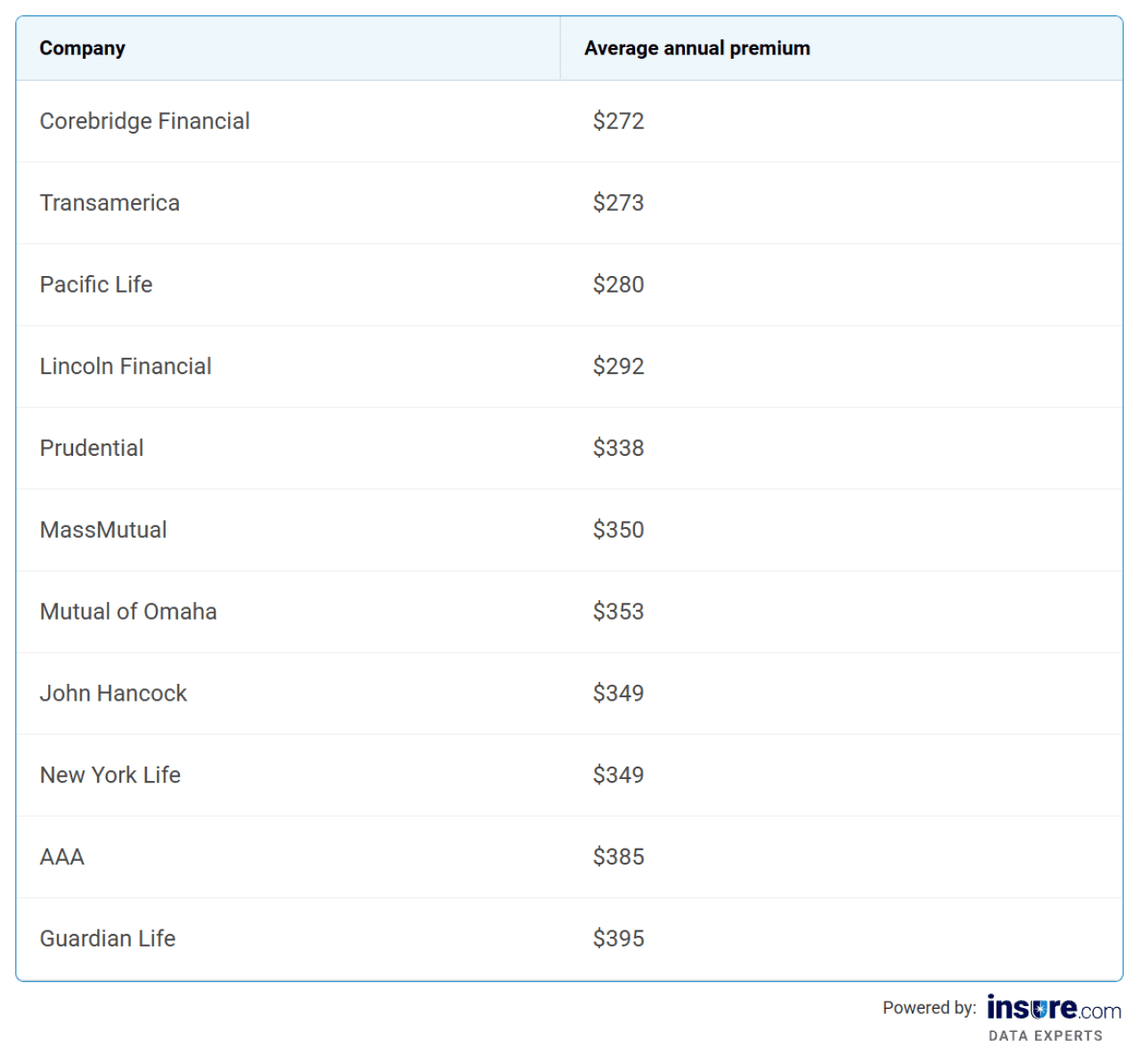
Task: Select the Corebridge Financial company name
Action: pos(145,121)
